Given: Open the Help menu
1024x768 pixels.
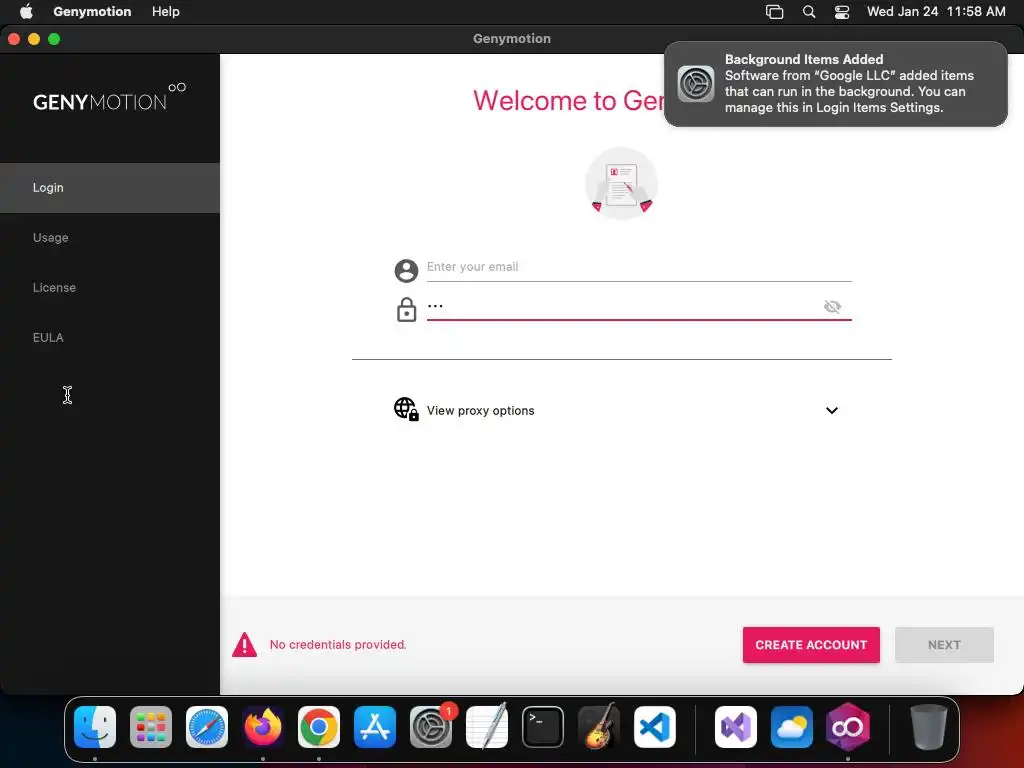Looking at the screenshot, I should 166,12.
